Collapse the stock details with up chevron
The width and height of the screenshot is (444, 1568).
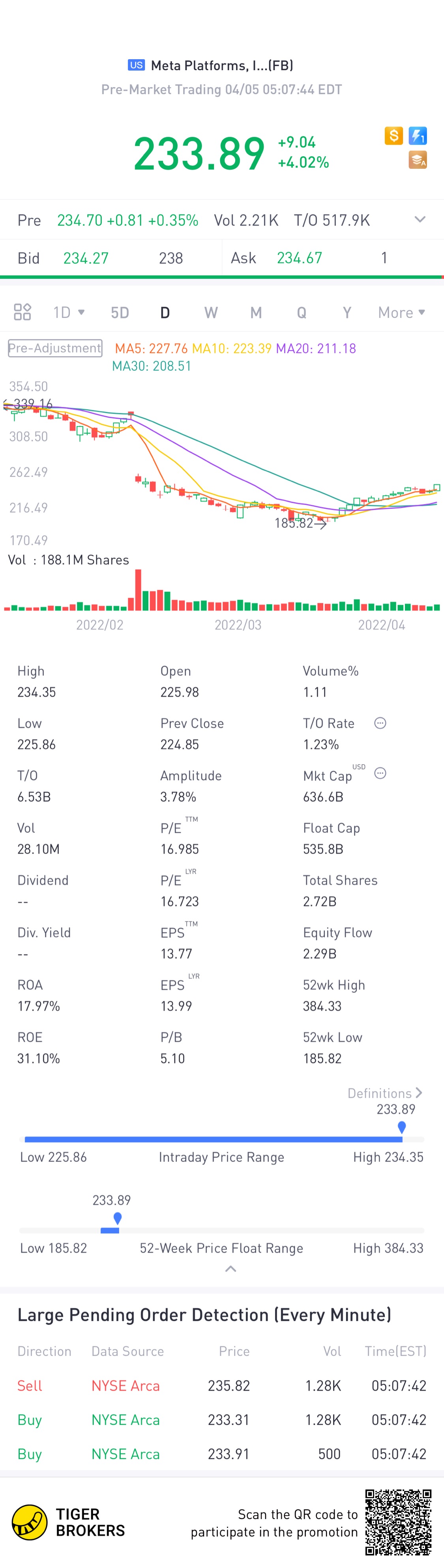tap(230, 1269)
